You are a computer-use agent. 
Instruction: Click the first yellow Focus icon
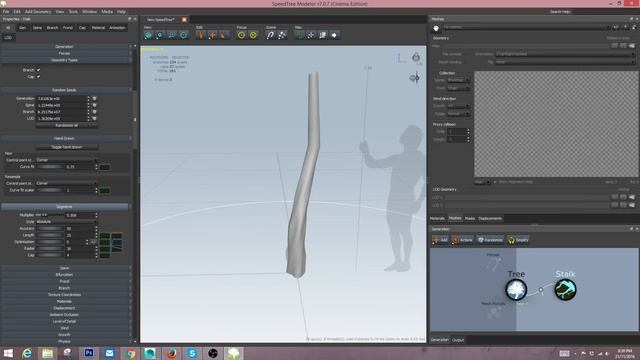[242, 35]
